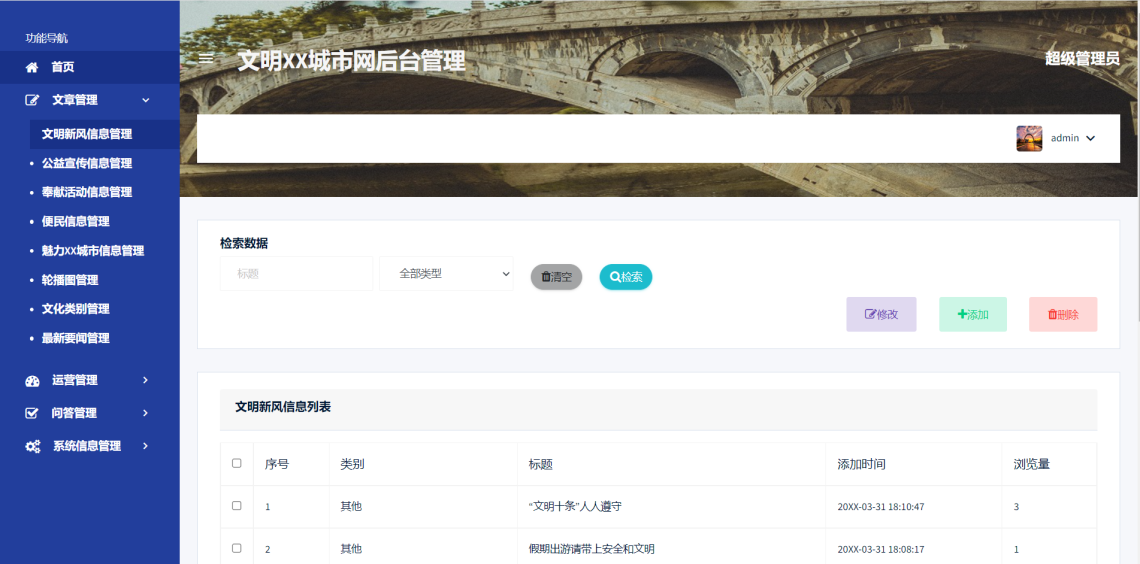Click the 修改 edit button
The width and height of the screenshot is (1140, 564).
pos(881,315)
